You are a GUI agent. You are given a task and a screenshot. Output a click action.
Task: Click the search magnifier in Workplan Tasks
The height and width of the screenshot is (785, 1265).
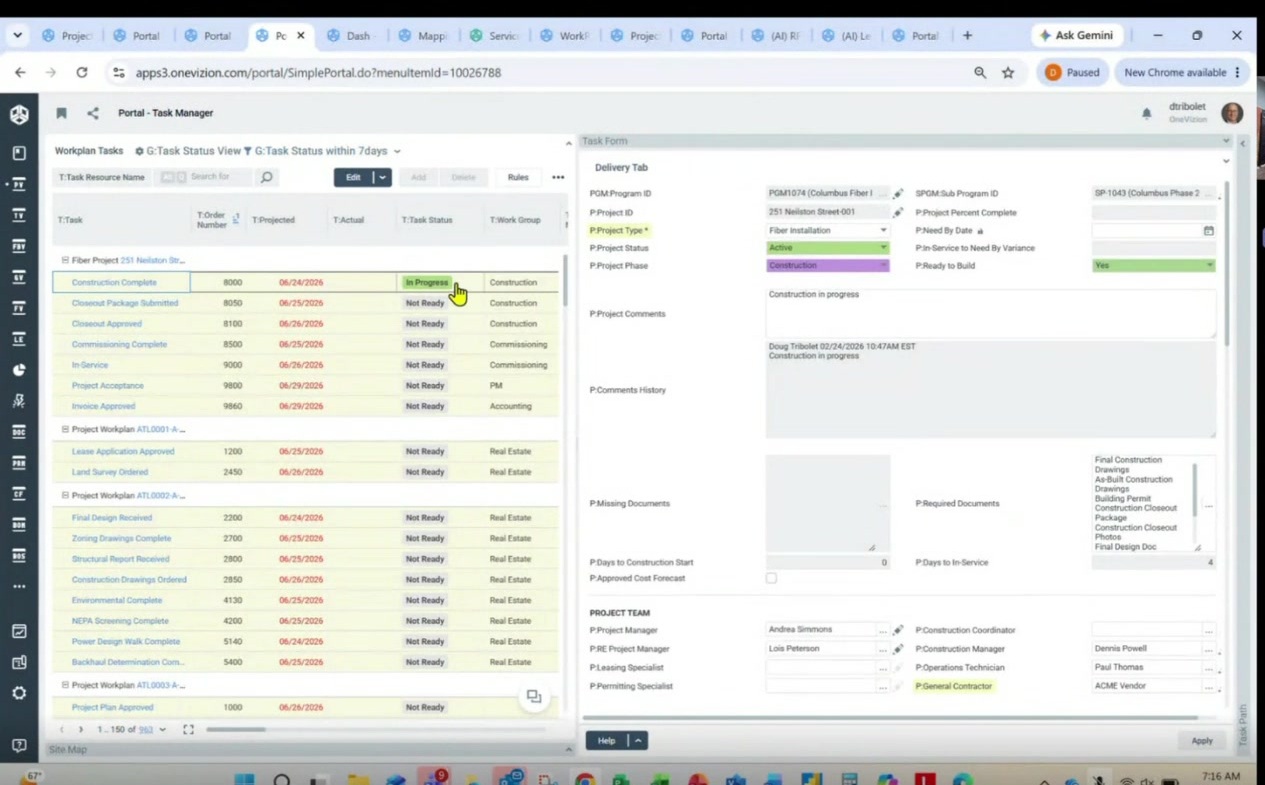267,177
